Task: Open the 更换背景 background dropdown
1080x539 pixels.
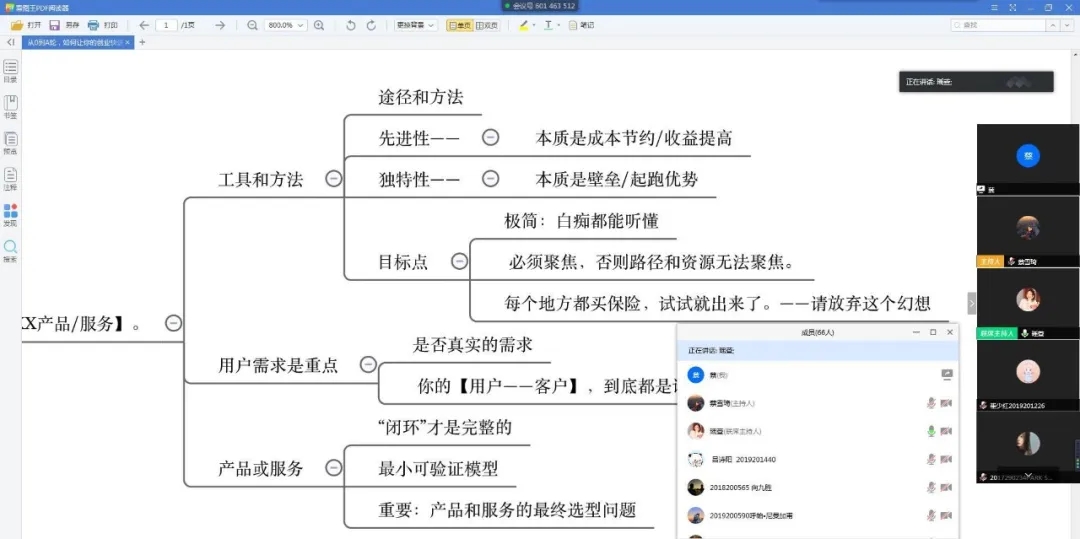Action: pyautogui.click(x=416, y=25)
